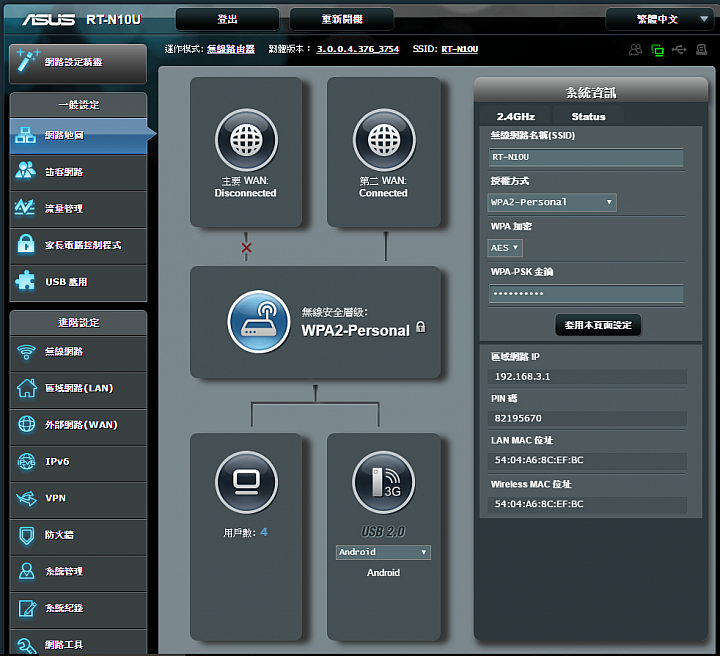Click the USB status icon in header
The image size is (720, 656).
click(x=679, y=50)
